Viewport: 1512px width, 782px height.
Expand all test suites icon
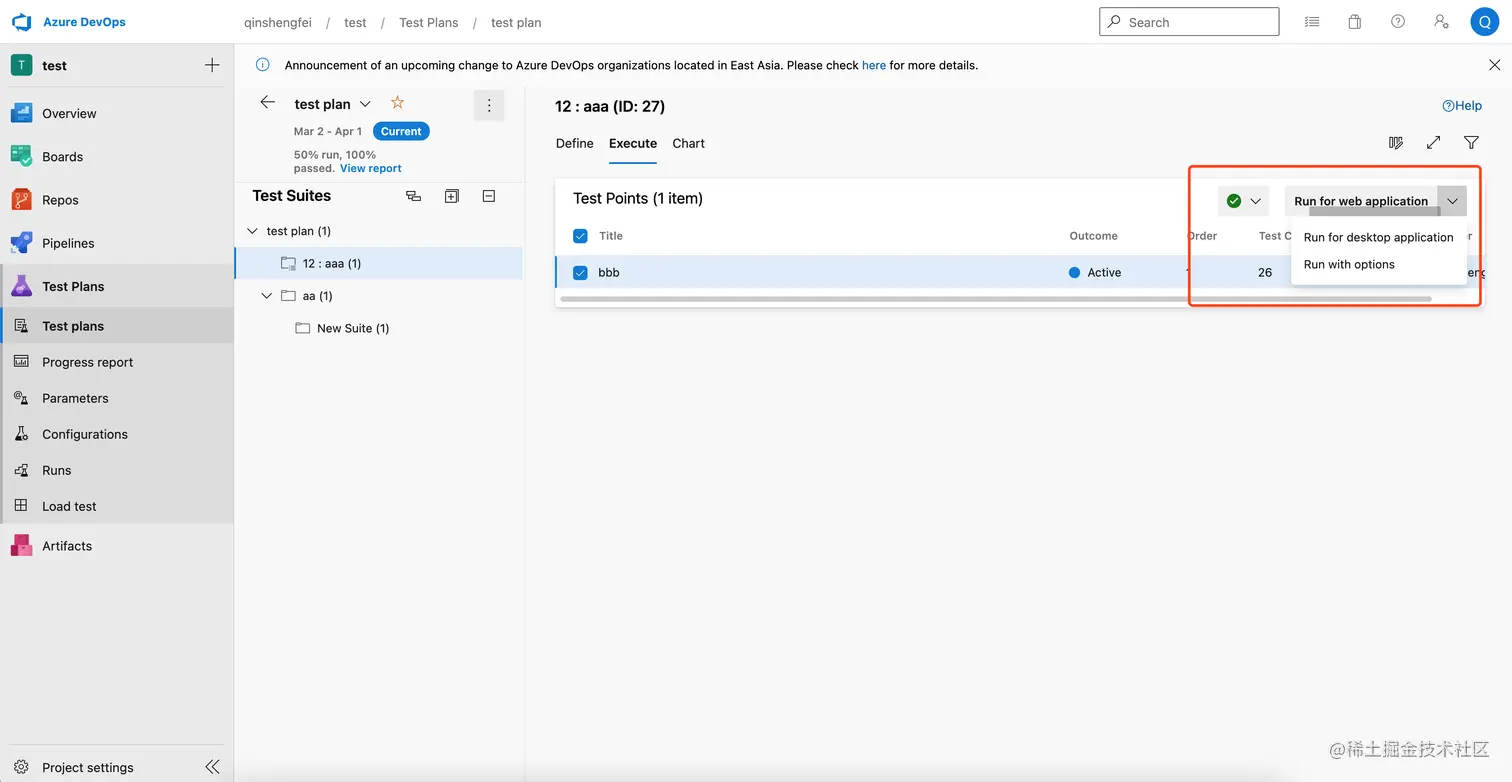pos(452,196)
